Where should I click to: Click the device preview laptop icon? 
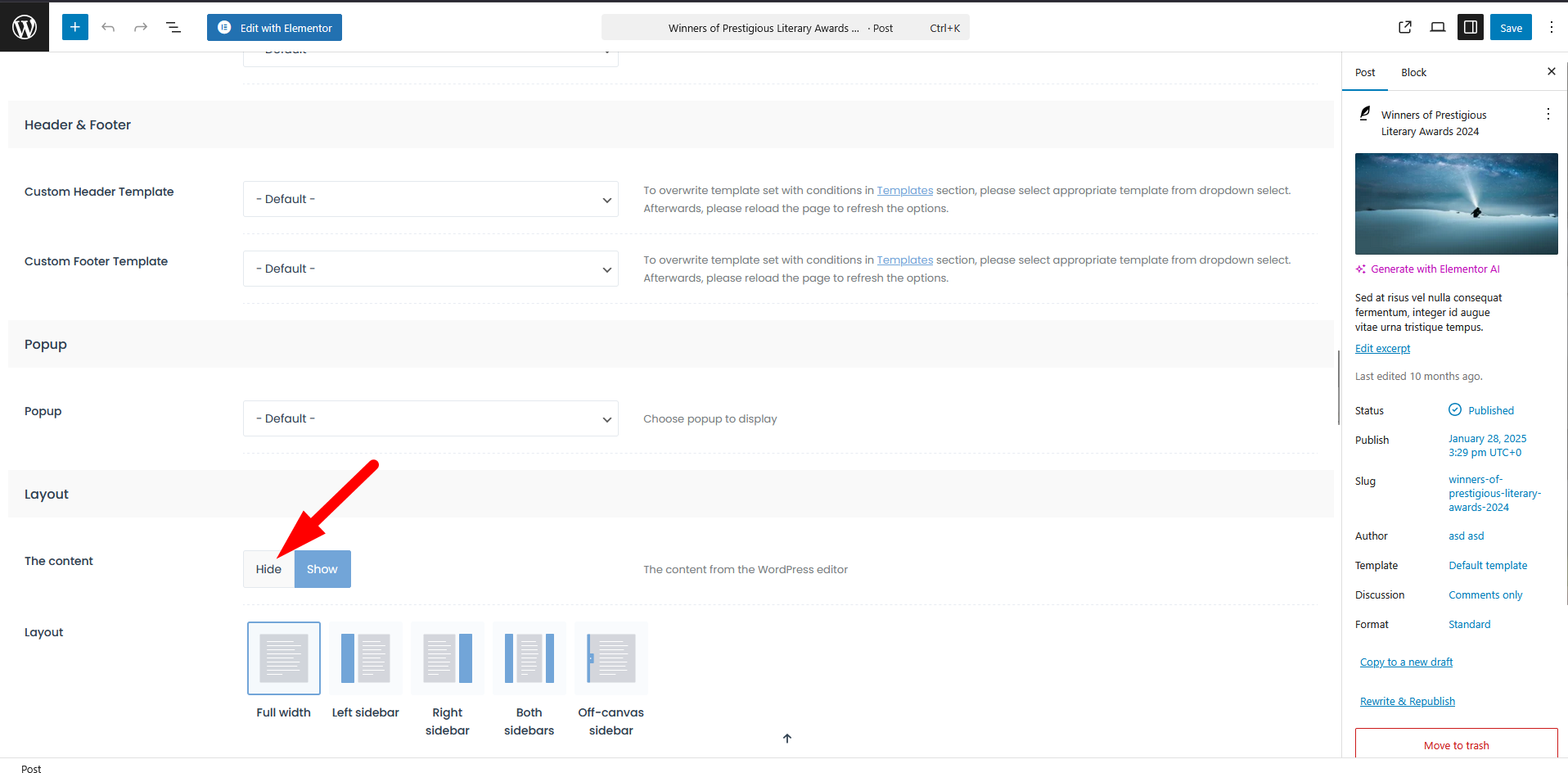tap(1438, 27)
